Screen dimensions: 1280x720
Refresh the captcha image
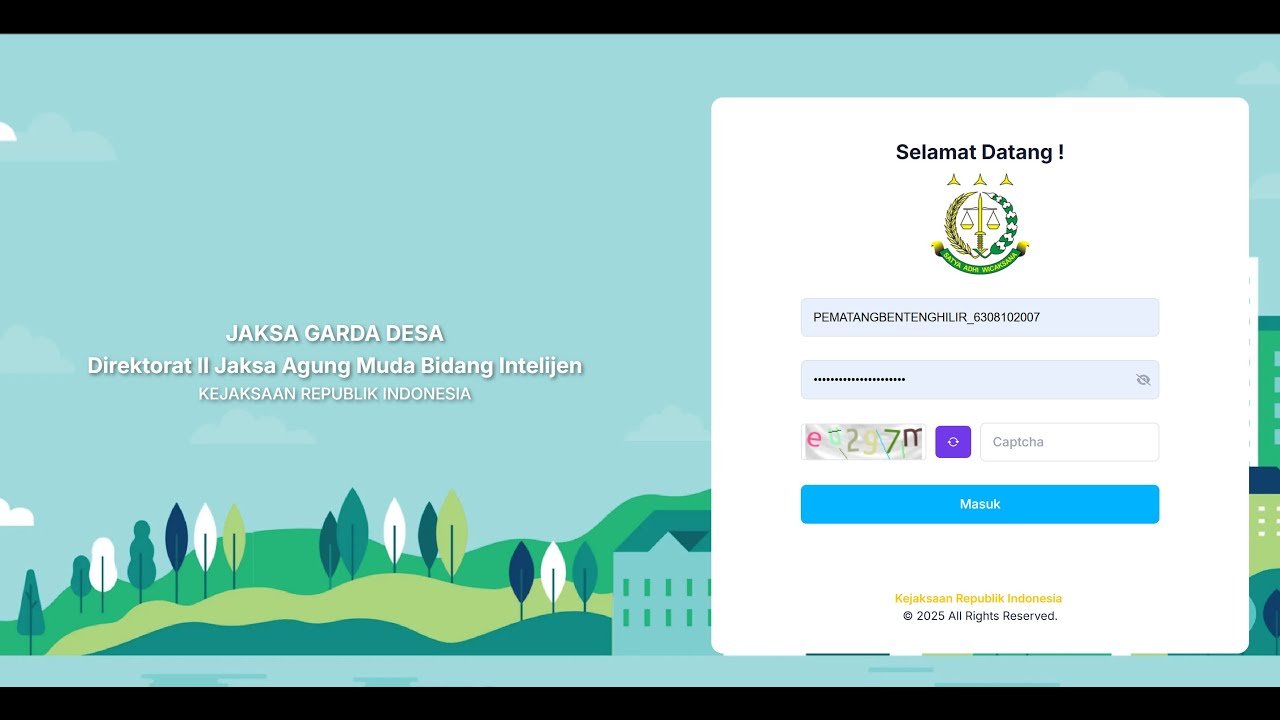tap(952, 442)
